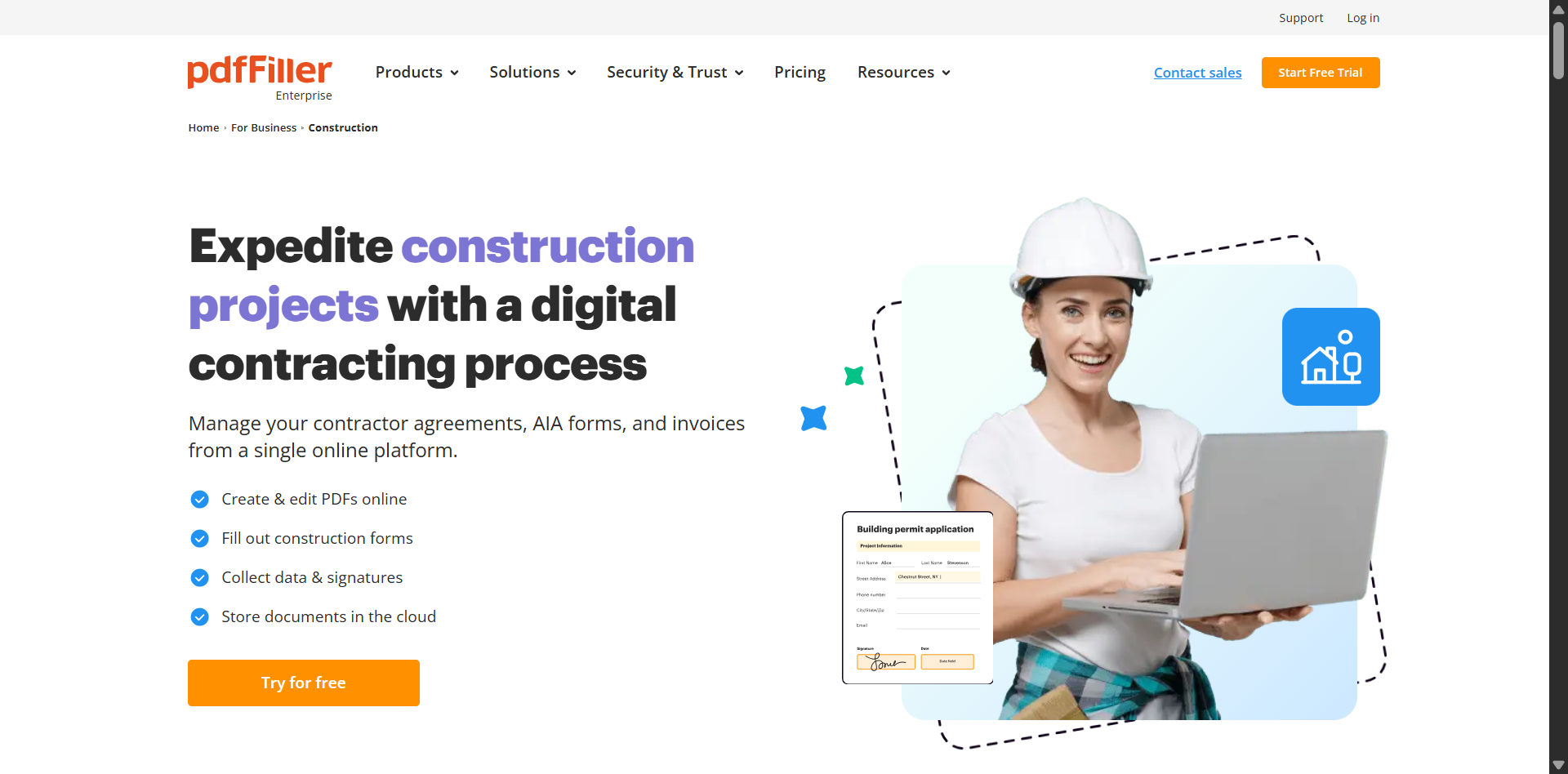Open the Security & Trust dropdown
The image size is (1568, 774).
coord(675,72)
